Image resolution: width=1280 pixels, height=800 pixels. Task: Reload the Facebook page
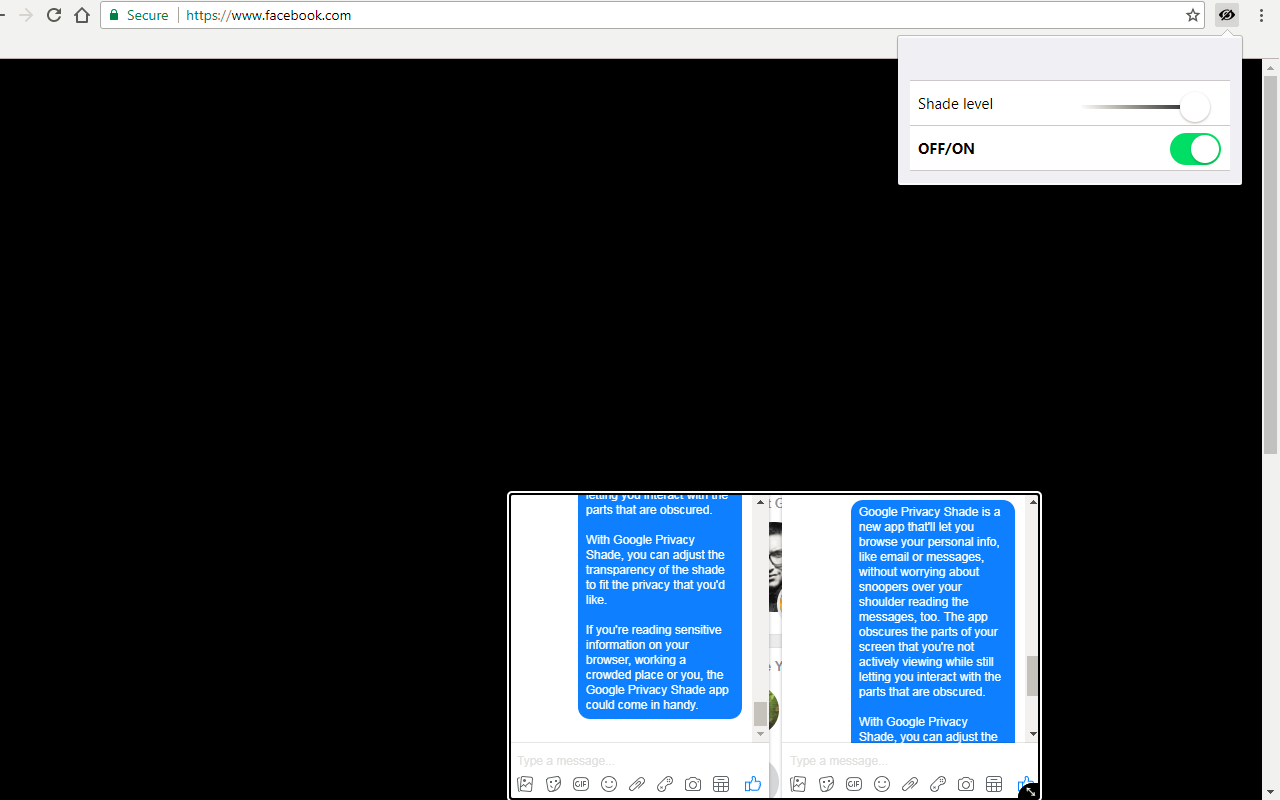point(54,15)
